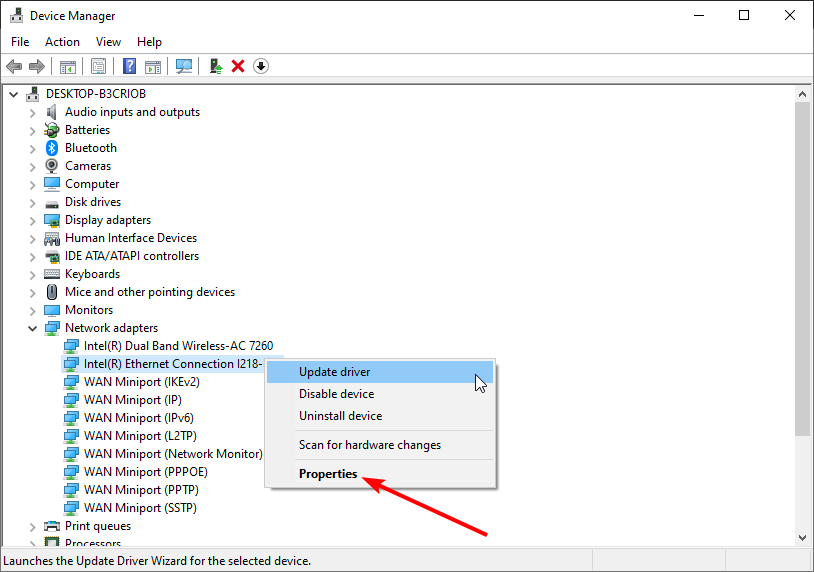The width and height of the screenshot is (814, 572).
Task: Click the Print queues printer icon
Action: (52, 526)
